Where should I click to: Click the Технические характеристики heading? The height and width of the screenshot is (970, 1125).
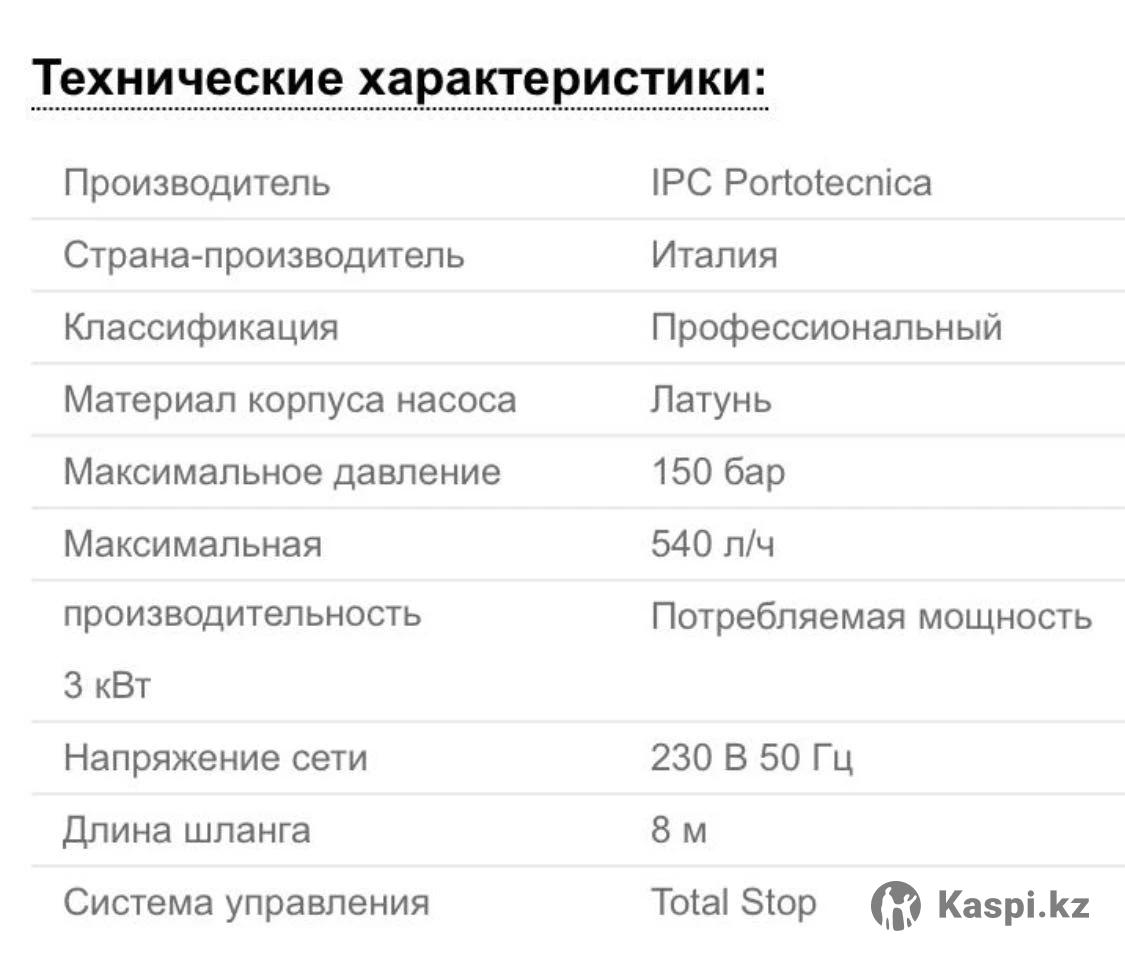coord(400,77)
